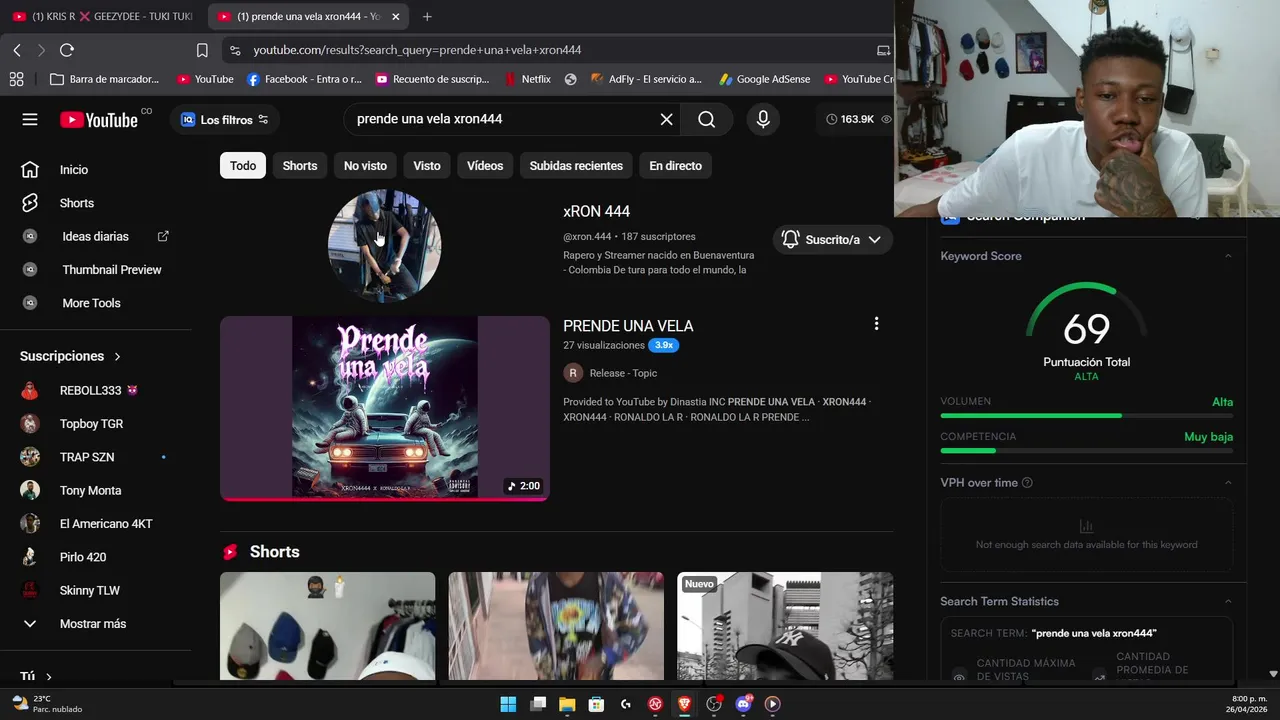Screen dimensions: 1280x720
Task: Open OBS Studio from the taskbar
Action: [714, 704]
